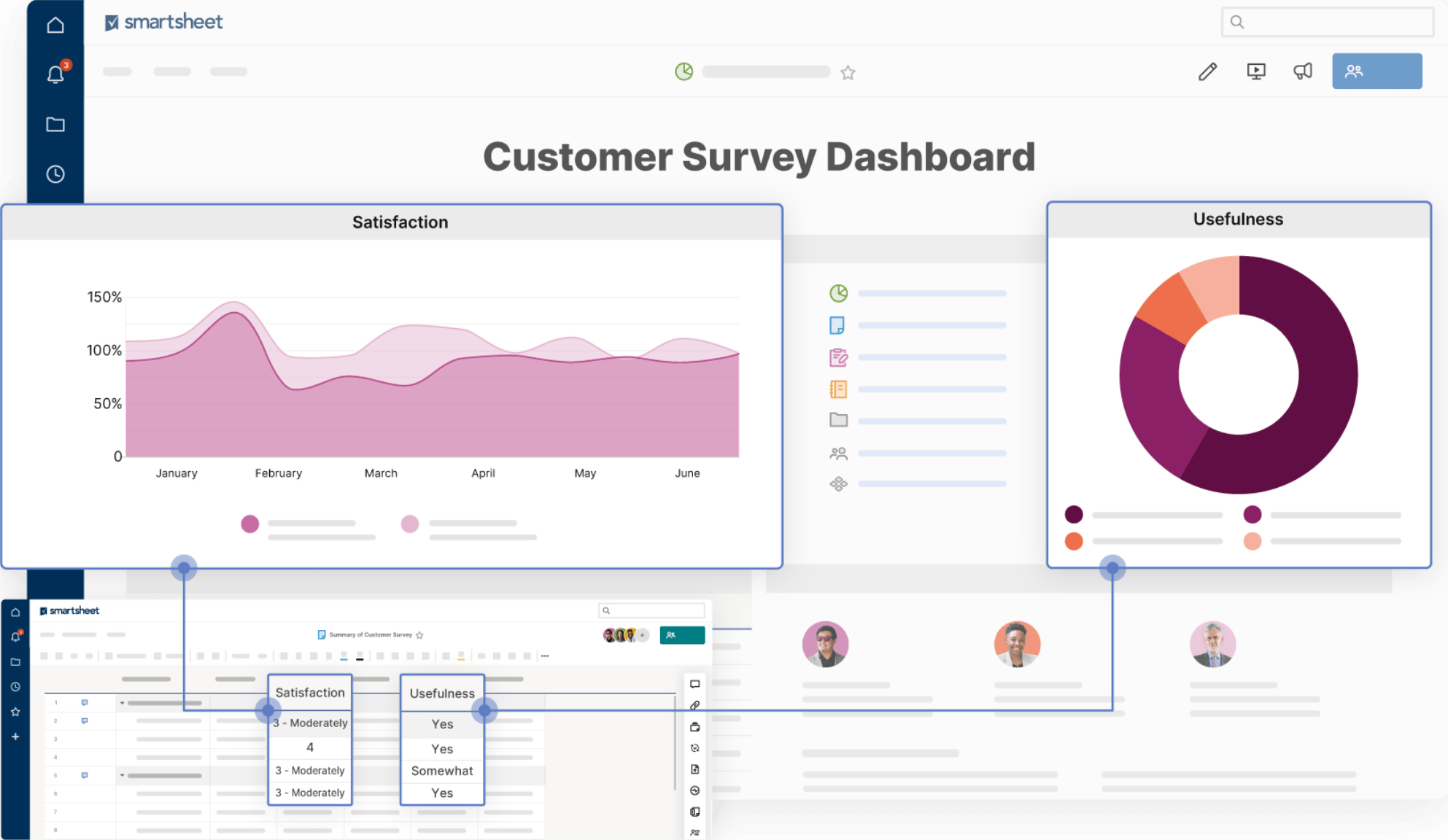Viewport: 1448px width, 840px height.
Task: Click the pencil edit dashboard icon
Action: [1207, 71]
